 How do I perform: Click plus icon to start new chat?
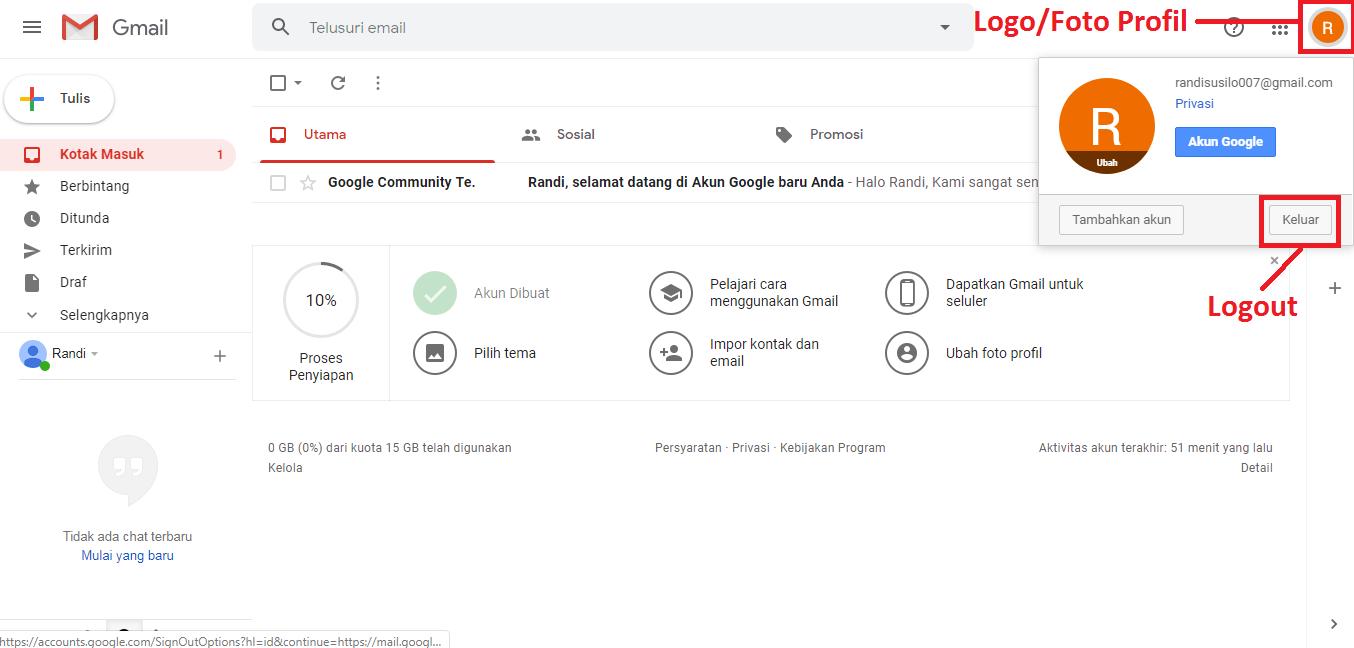pyautogui.click(x=220, y=356)
